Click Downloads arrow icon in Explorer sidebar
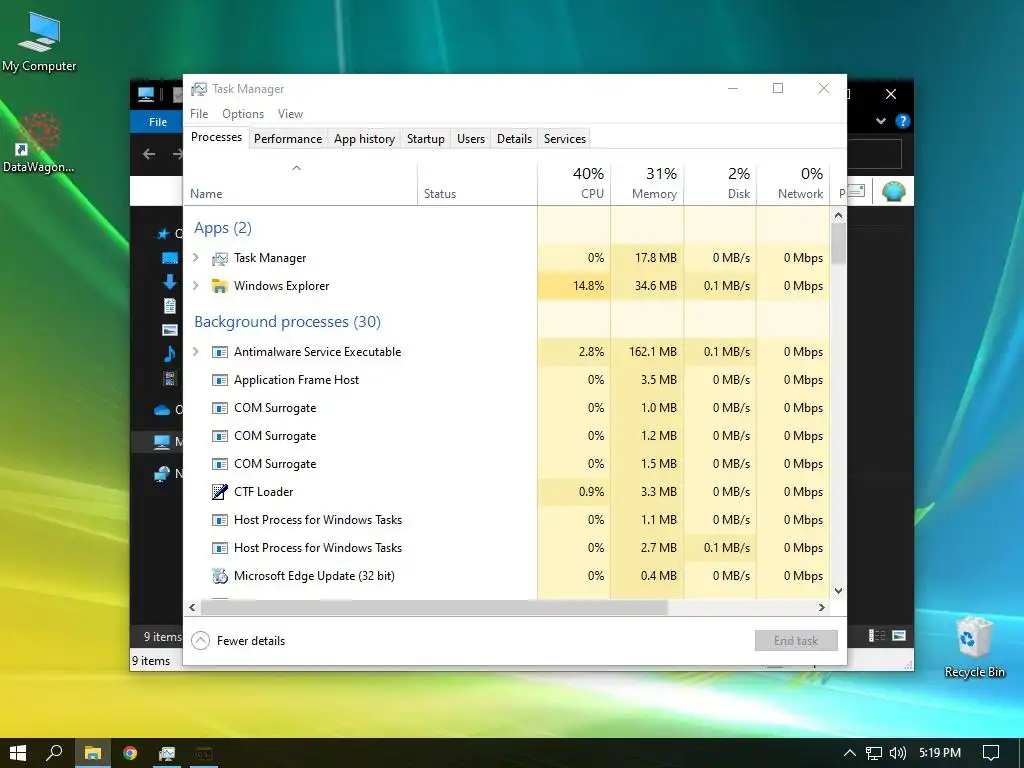Screen dimensions: 1024x768 pos(170,281)
